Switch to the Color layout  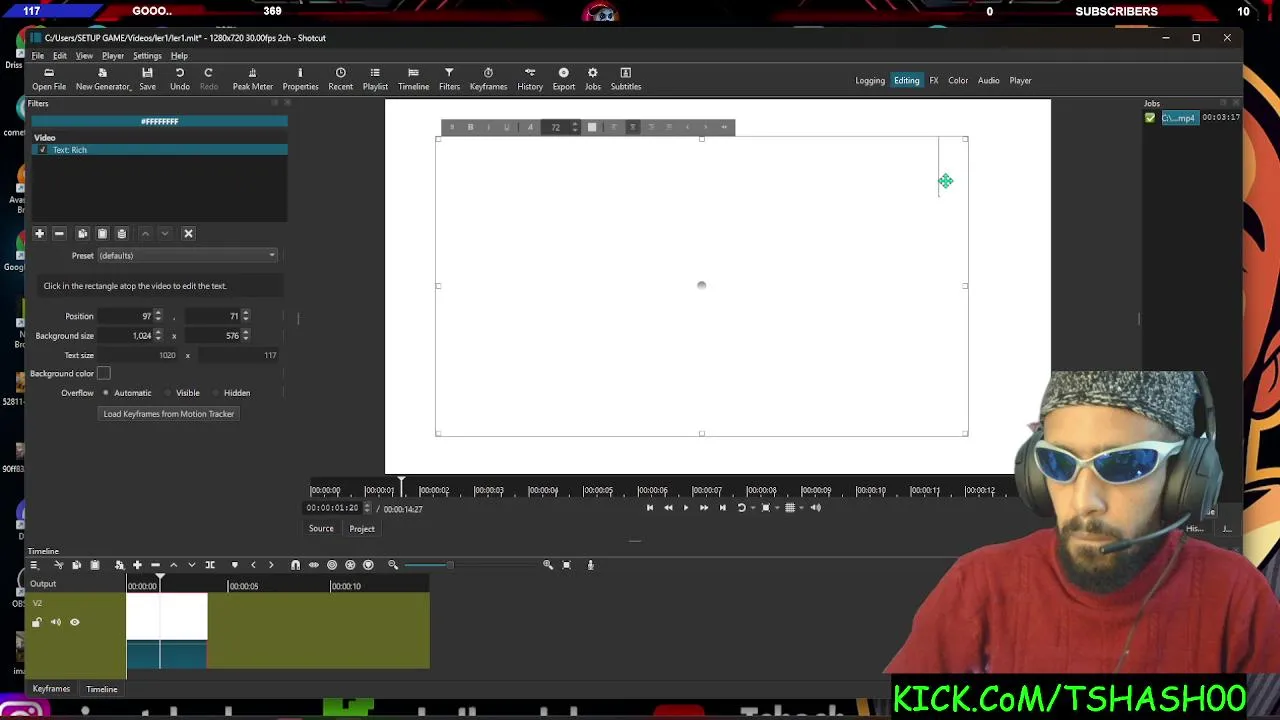click(x=958, y=80)
